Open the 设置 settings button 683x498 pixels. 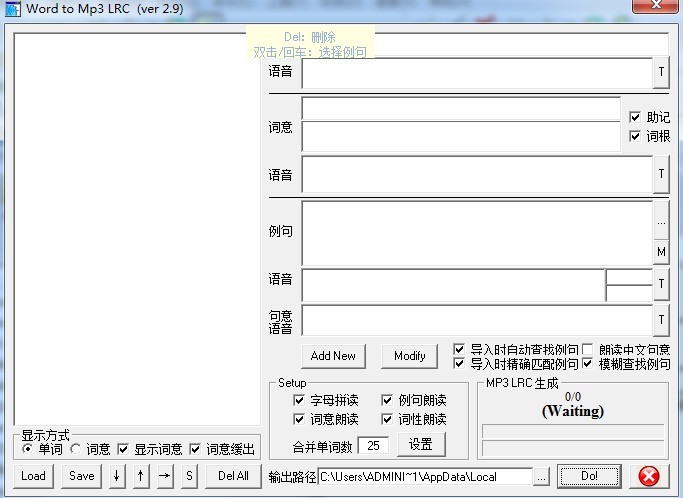click(421, 444)
